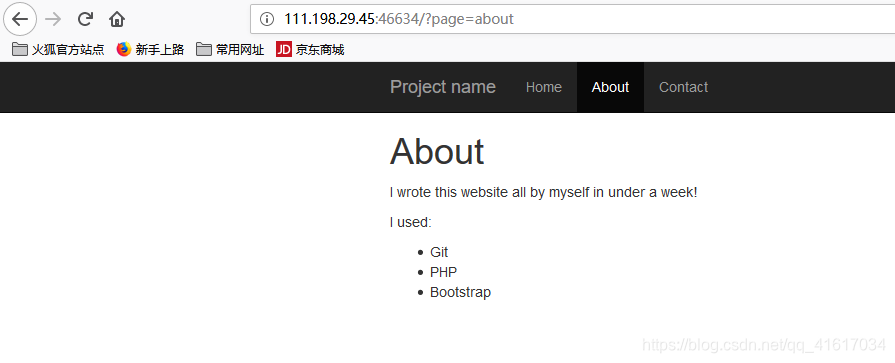The height and width of the screenshot is (363, 895).
Task: Click the Bootstrap list item
Action: [x=460, y=292]
